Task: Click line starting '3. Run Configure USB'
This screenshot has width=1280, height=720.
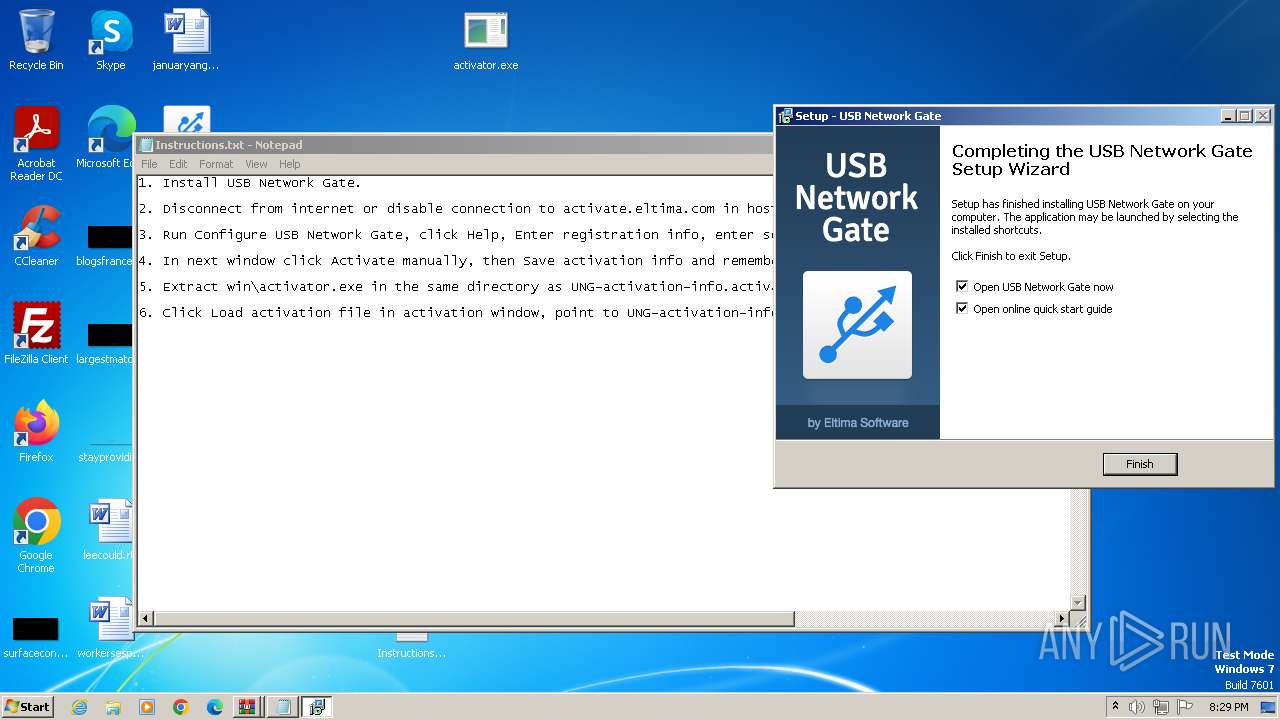Action: click(x=455, y=235)
